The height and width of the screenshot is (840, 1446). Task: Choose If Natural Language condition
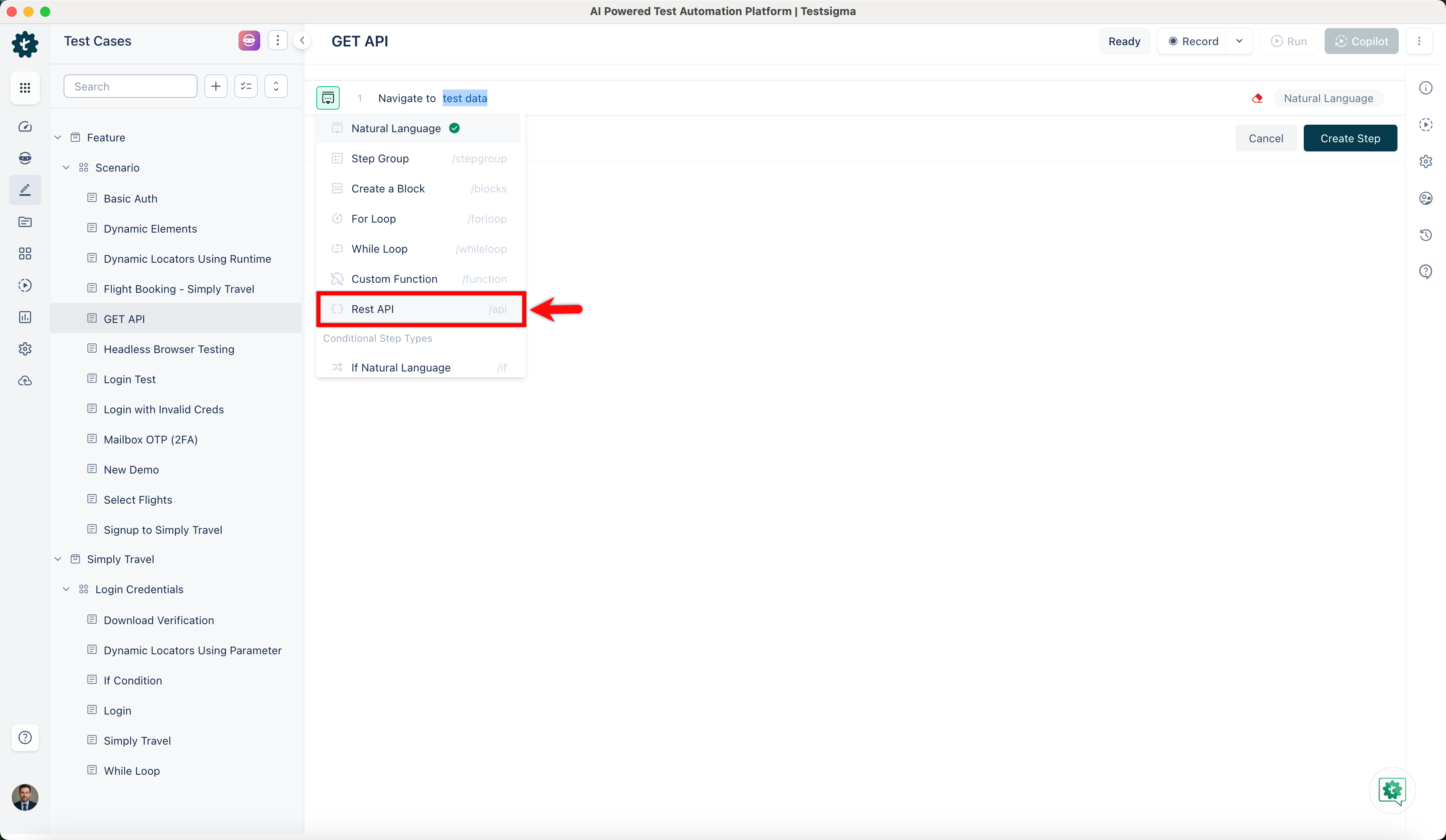pyautogui.click(x=419, y=367)
